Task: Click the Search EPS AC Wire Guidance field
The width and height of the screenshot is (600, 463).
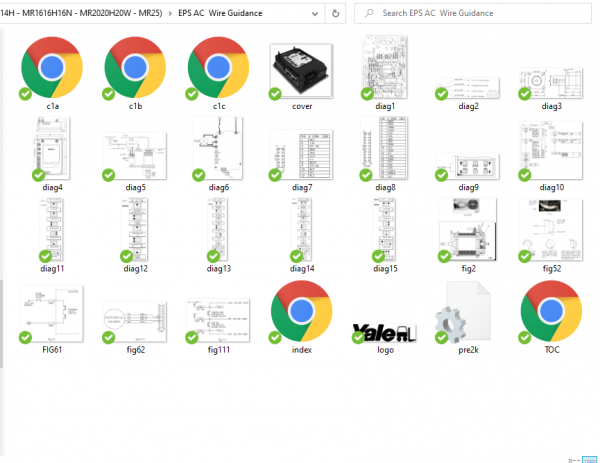Action: click(473, 13)
